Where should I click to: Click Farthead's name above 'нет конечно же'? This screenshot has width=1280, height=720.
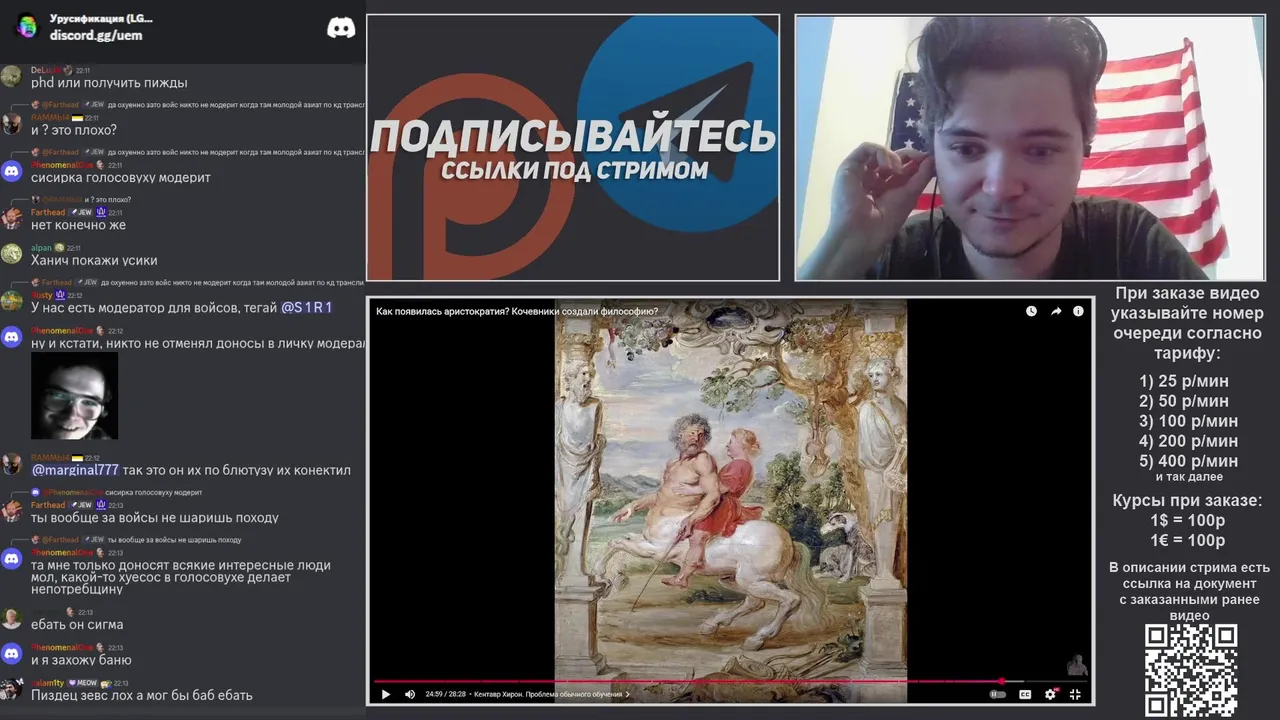pos(48,212)
